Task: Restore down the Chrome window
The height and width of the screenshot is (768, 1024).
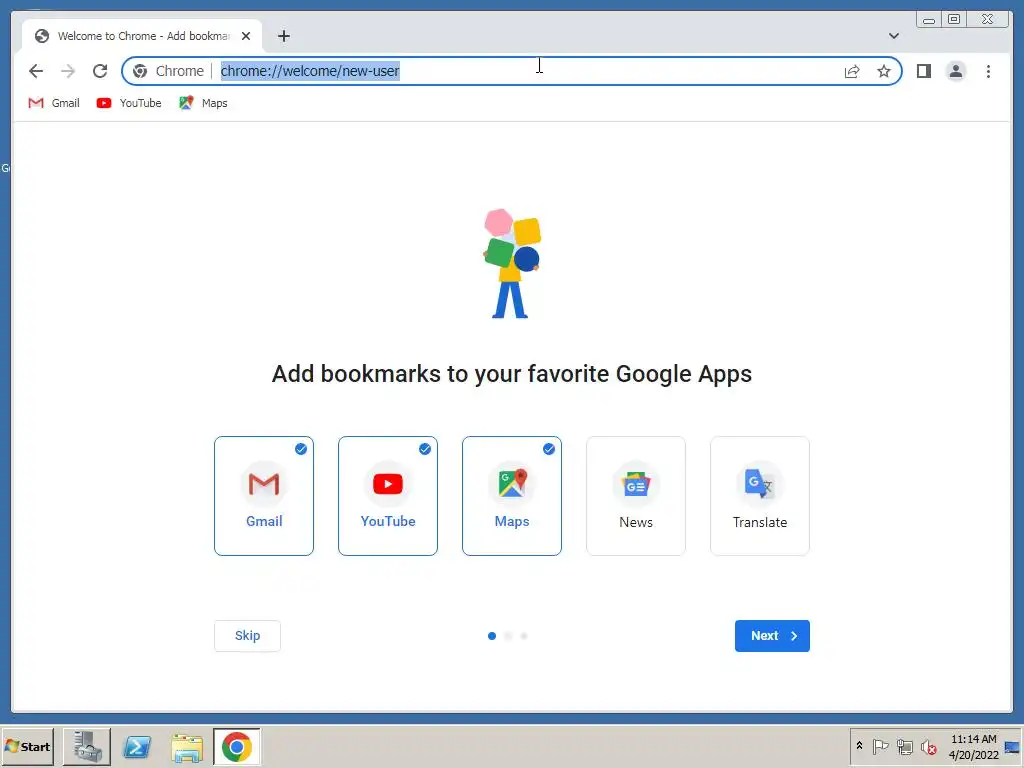Action: point(953,20)
